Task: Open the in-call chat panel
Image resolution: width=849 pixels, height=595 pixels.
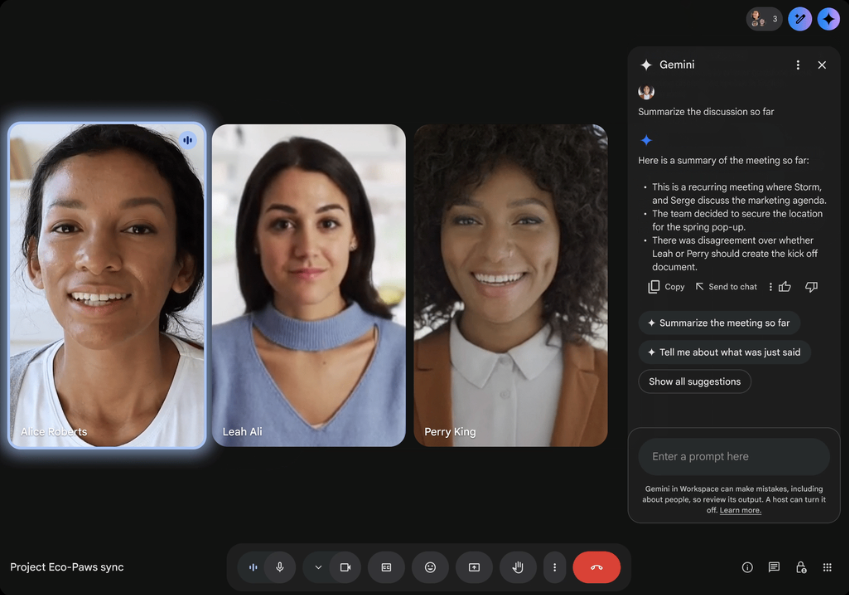Action: pos(774,567)
